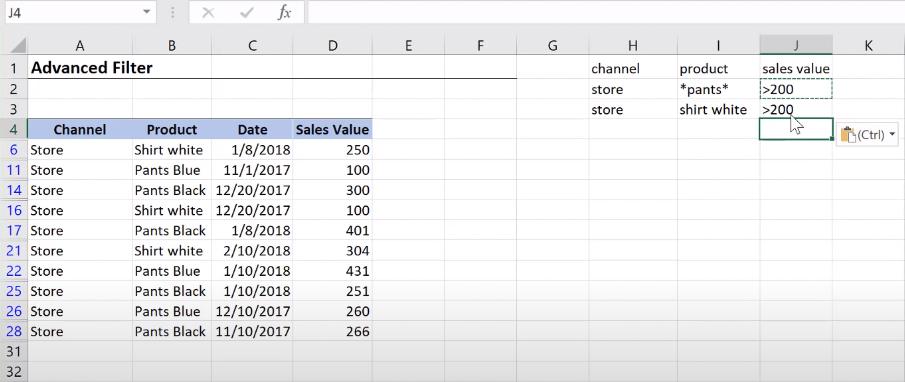The width and height of the screenshot is (905, 382).
Task: Click the sales value cell '260'
Action: (332, 312)
